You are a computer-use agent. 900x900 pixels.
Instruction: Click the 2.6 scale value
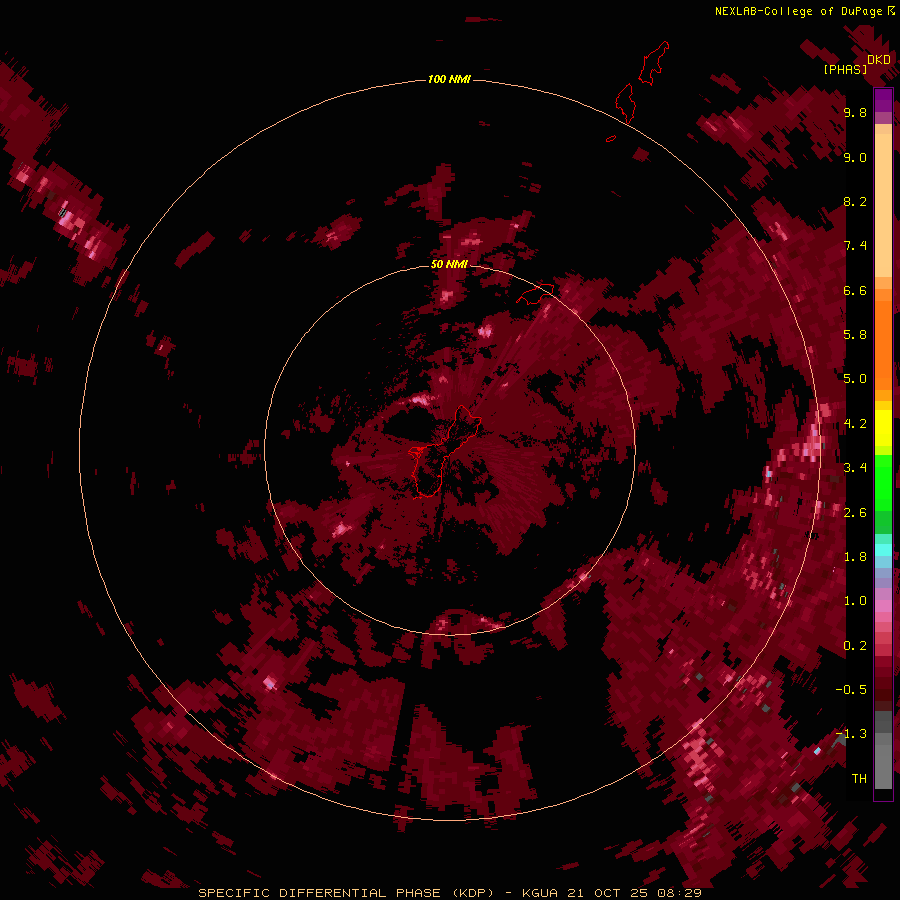pos(855,513)
